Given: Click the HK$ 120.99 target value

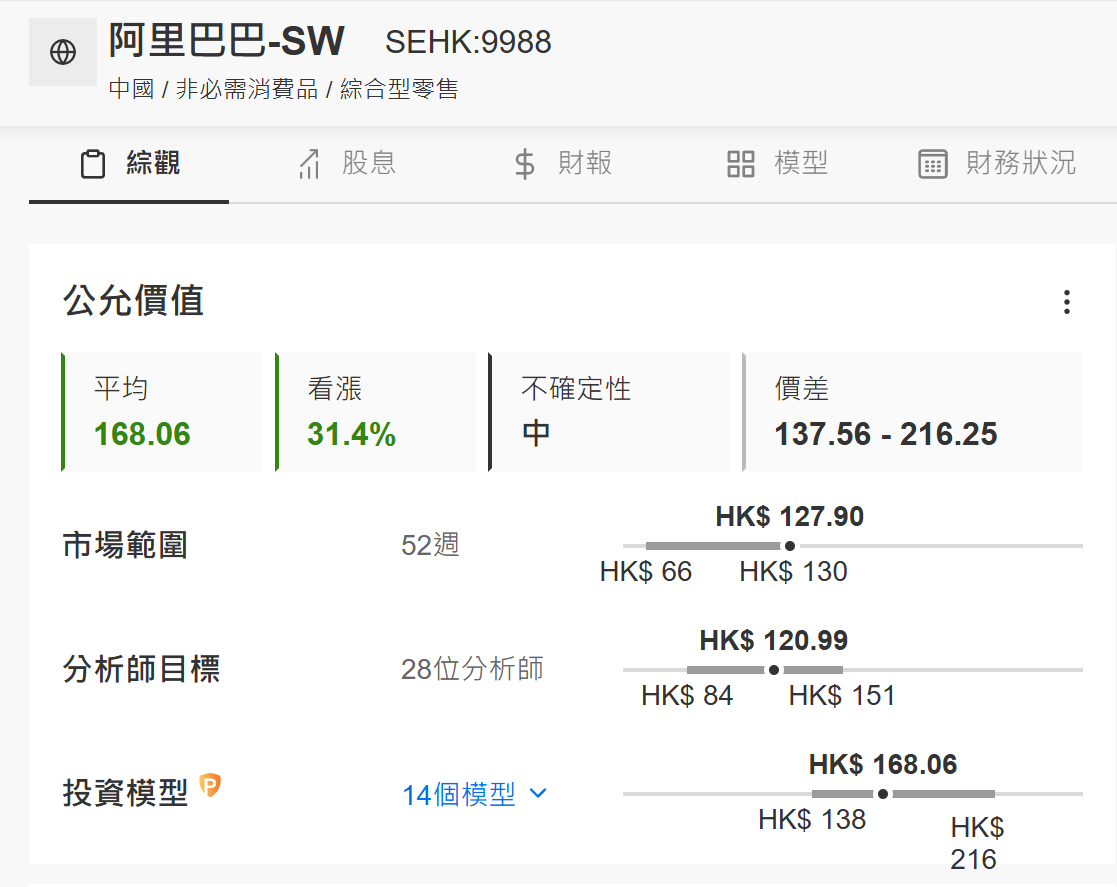Looking at the screenshot, I should (774, 640).
